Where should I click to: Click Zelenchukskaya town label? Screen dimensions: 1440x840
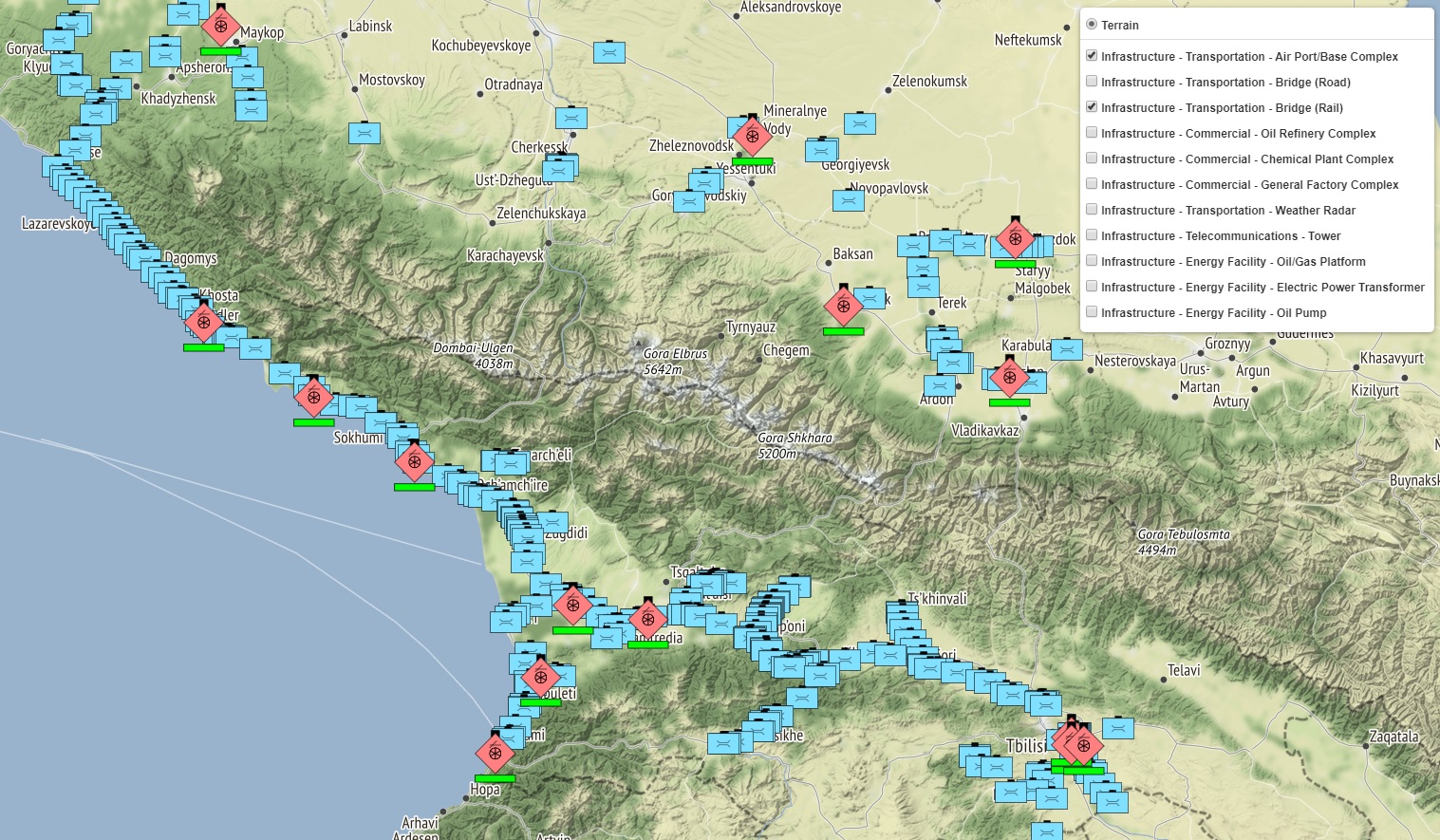point(541,214)
